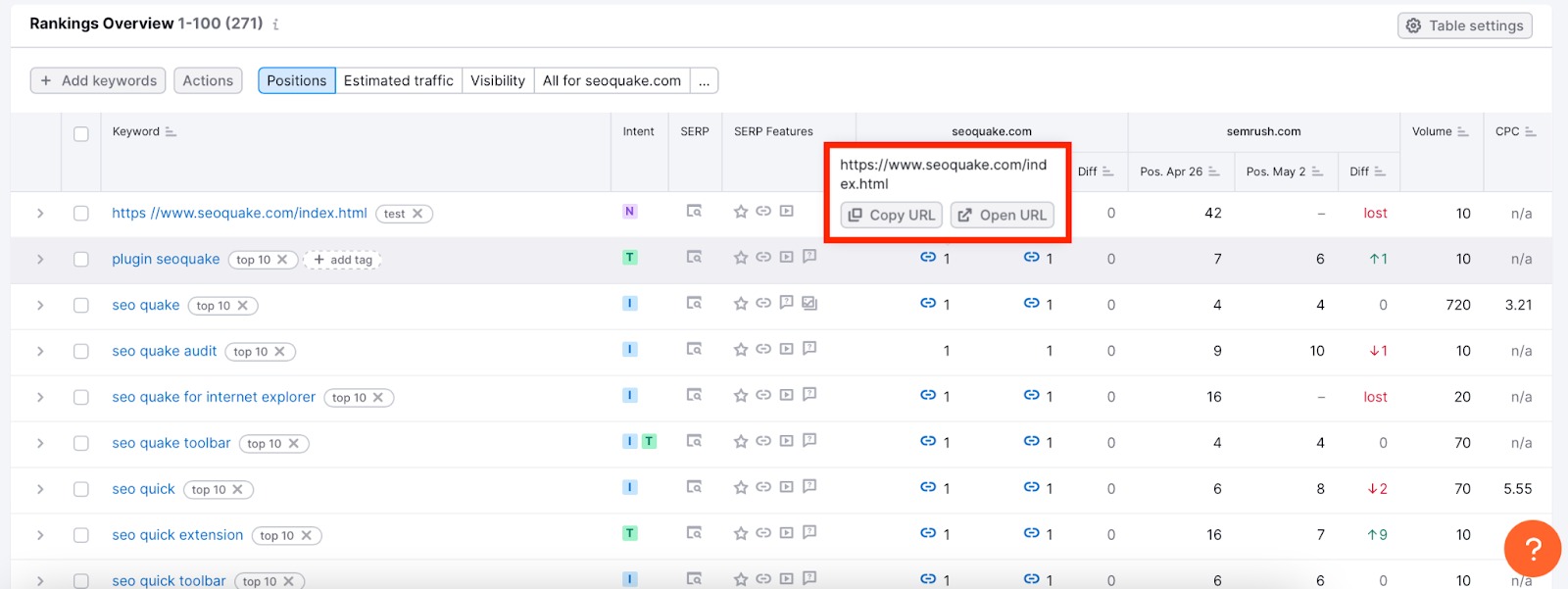Select seo quake toolbar row checkbox
The width and height of the screenshot is (1568, 589).
[81, 444]
